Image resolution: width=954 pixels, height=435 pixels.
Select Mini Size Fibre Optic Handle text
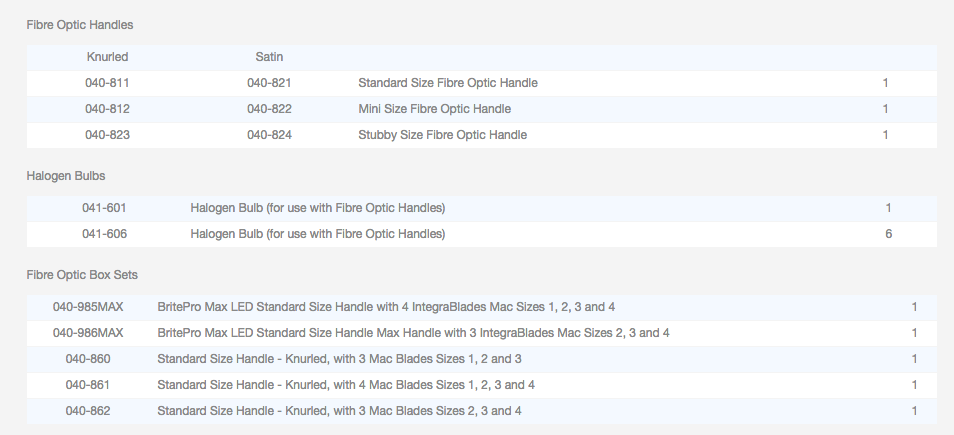click(434, 109)
